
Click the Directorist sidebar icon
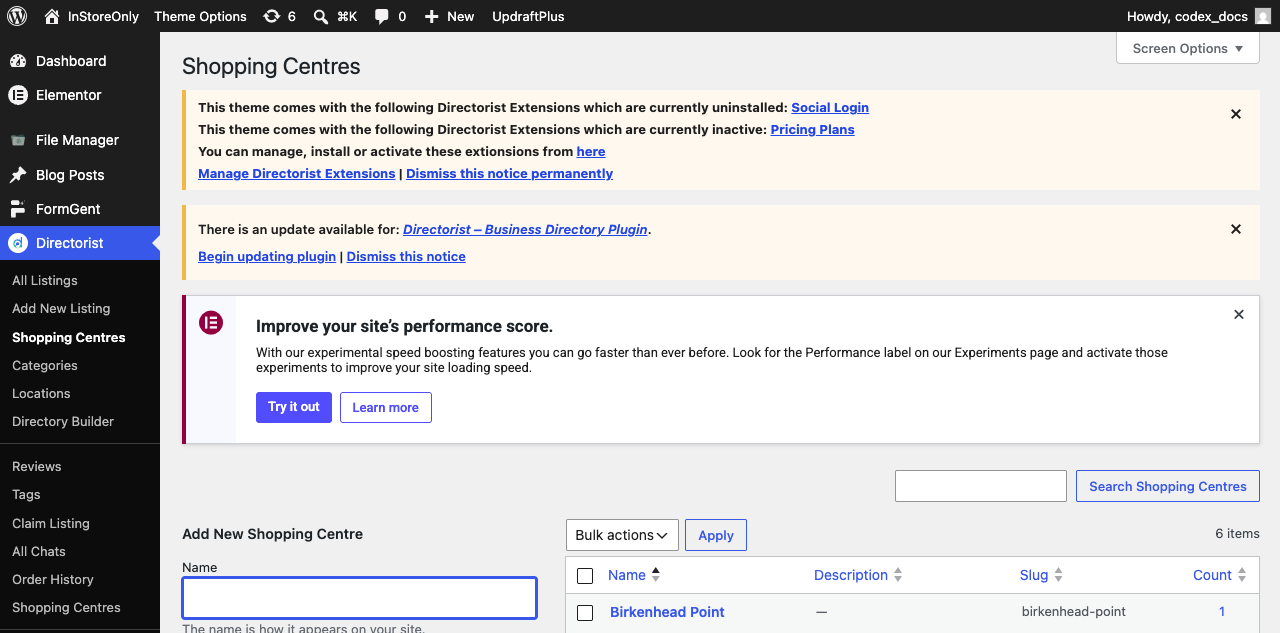click(x=18, y=243)
